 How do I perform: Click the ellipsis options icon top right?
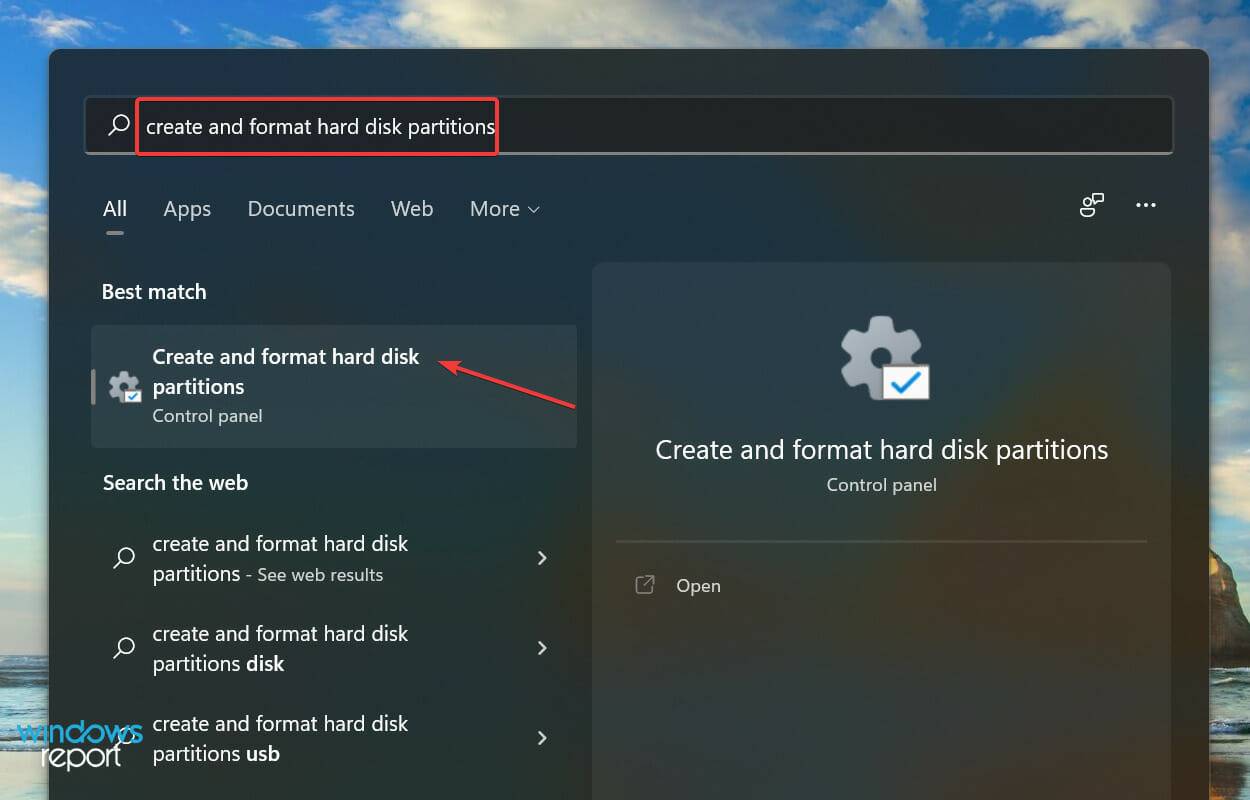[x=1145, y=204]
